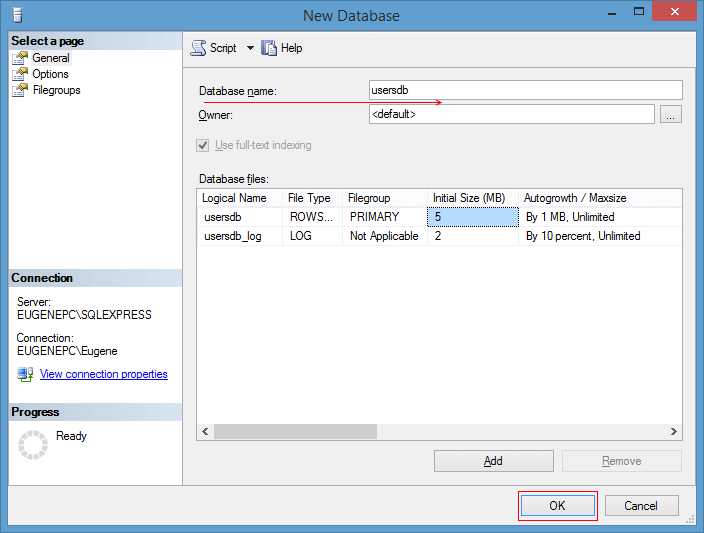Expand the Script dropdown arrow
Screen dimensions: 704x533
point(250,48)
